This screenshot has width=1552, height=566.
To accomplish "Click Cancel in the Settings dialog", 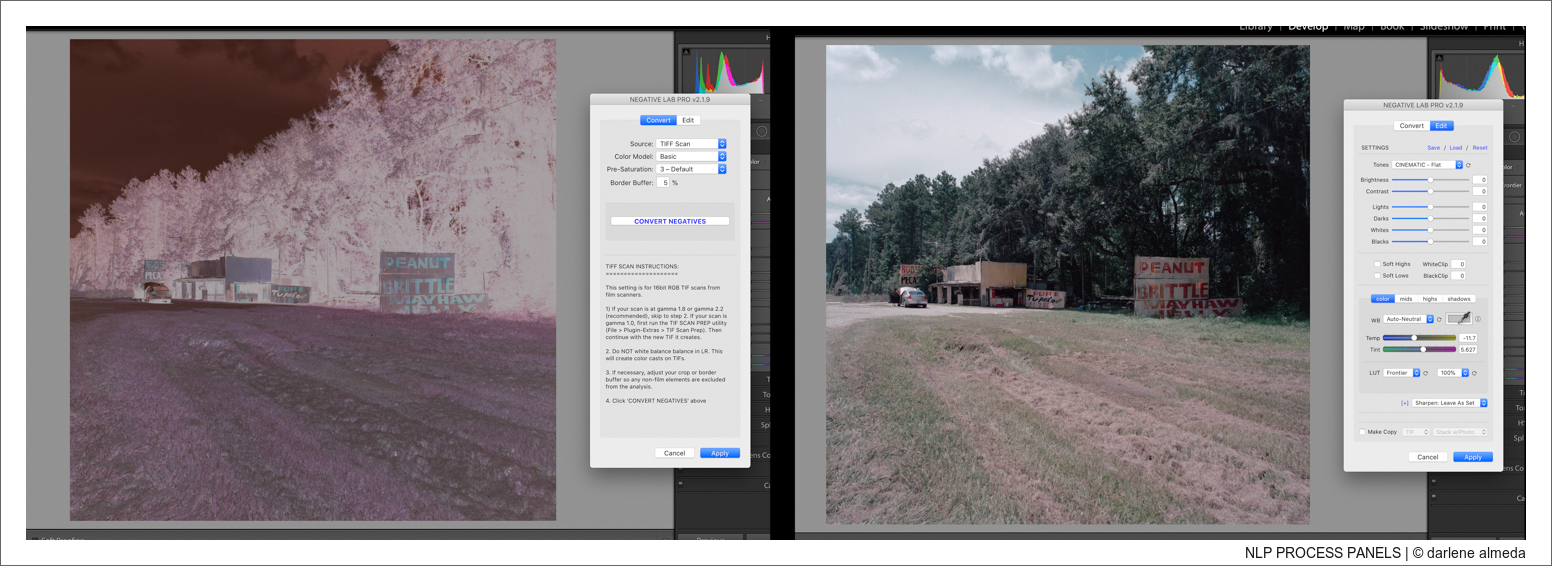I will coord(1428,457).
